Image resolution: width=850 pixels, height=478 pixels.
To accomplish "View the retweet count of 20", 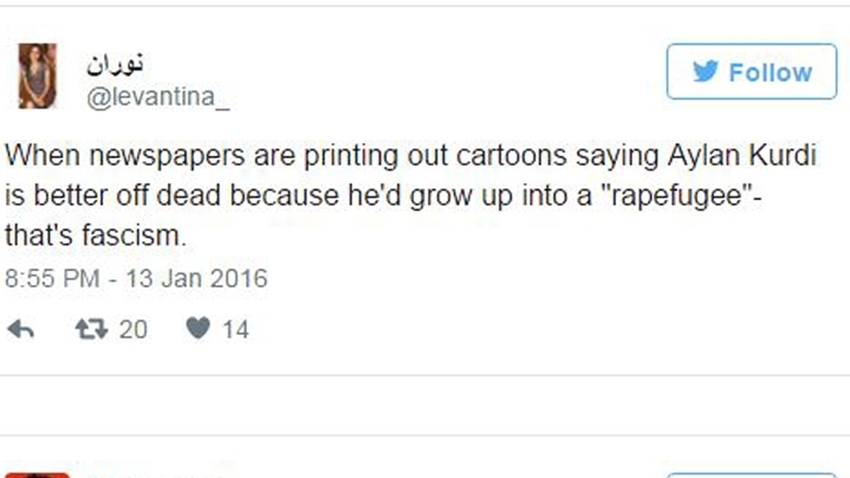I will point(132,329).
